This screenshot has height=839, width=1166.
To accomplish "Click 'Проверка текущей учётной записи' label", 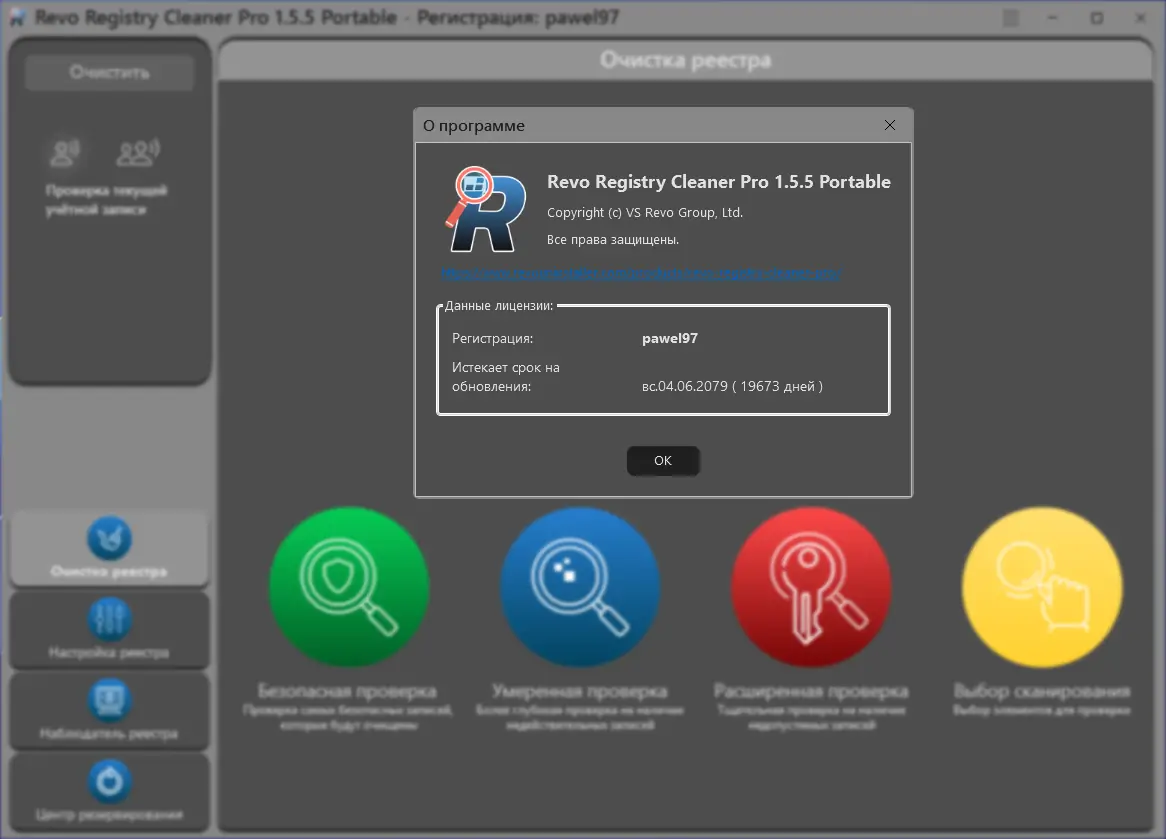I will [x=106, y=200].
